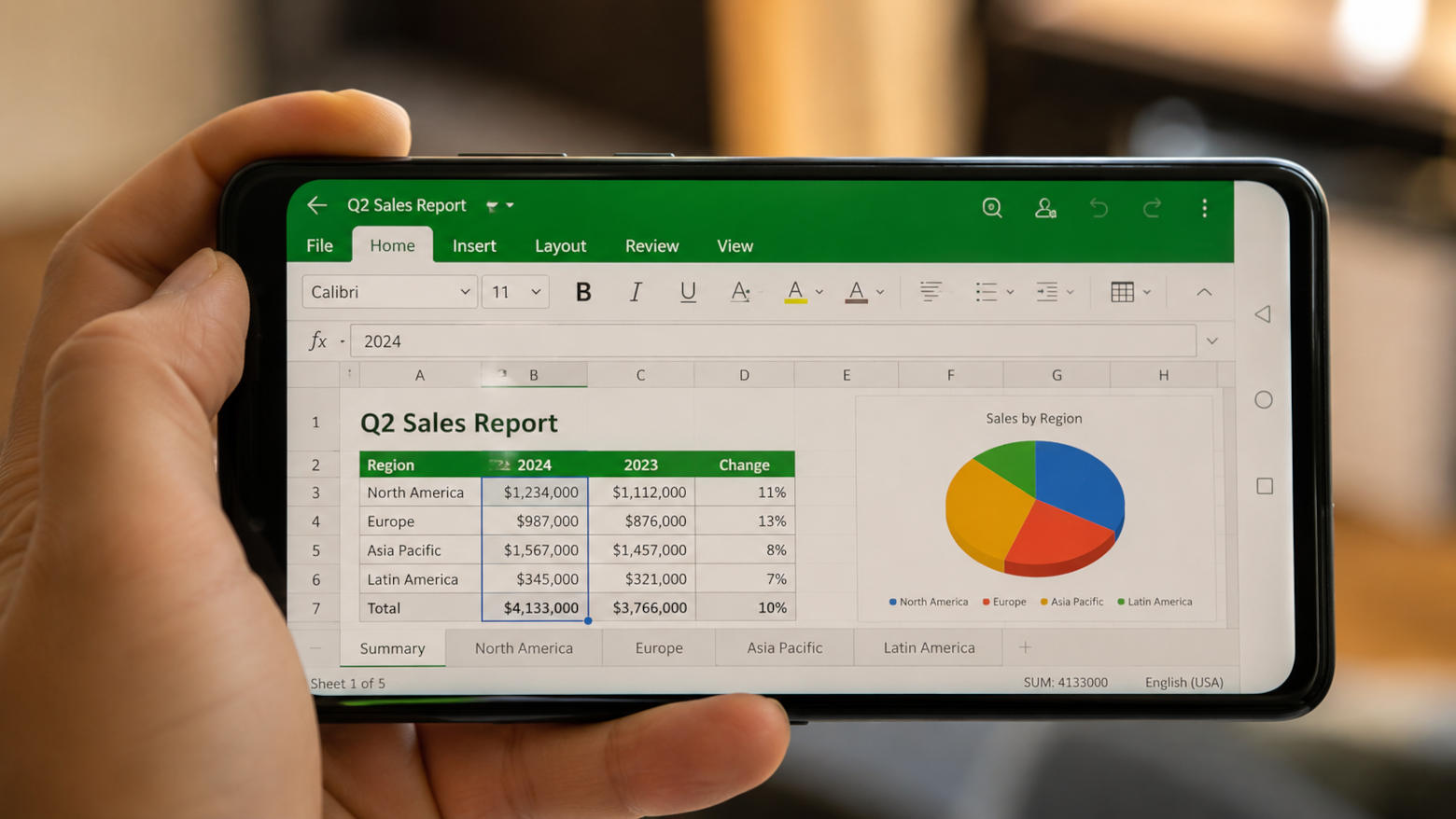This screenshot has height=819, width=1456.
Task: Tap the Android back triangle button
Action: (1263, 314)
